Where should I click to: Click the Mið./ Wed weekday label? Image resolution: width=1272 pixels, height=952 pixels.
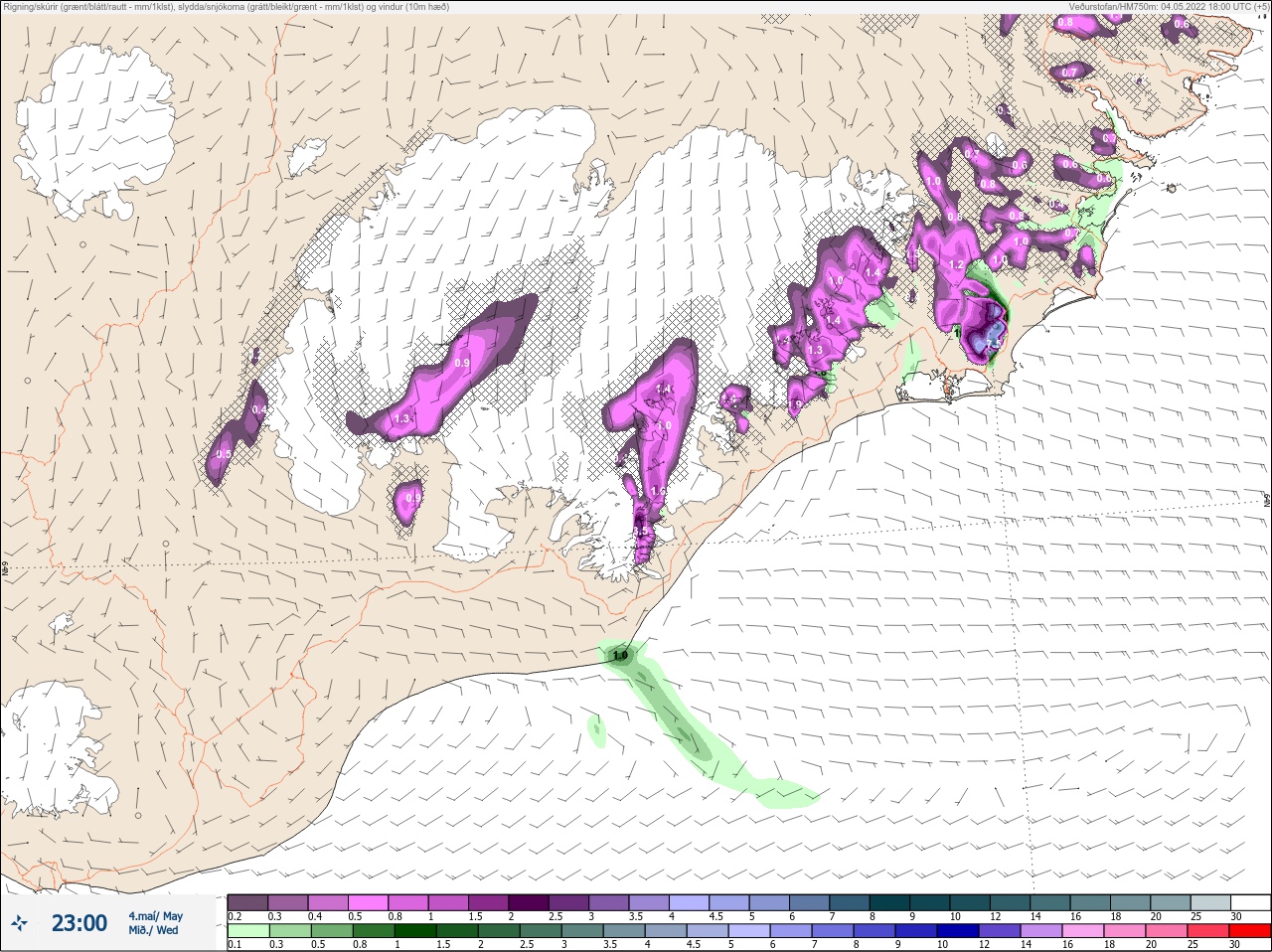click(153, 930)
